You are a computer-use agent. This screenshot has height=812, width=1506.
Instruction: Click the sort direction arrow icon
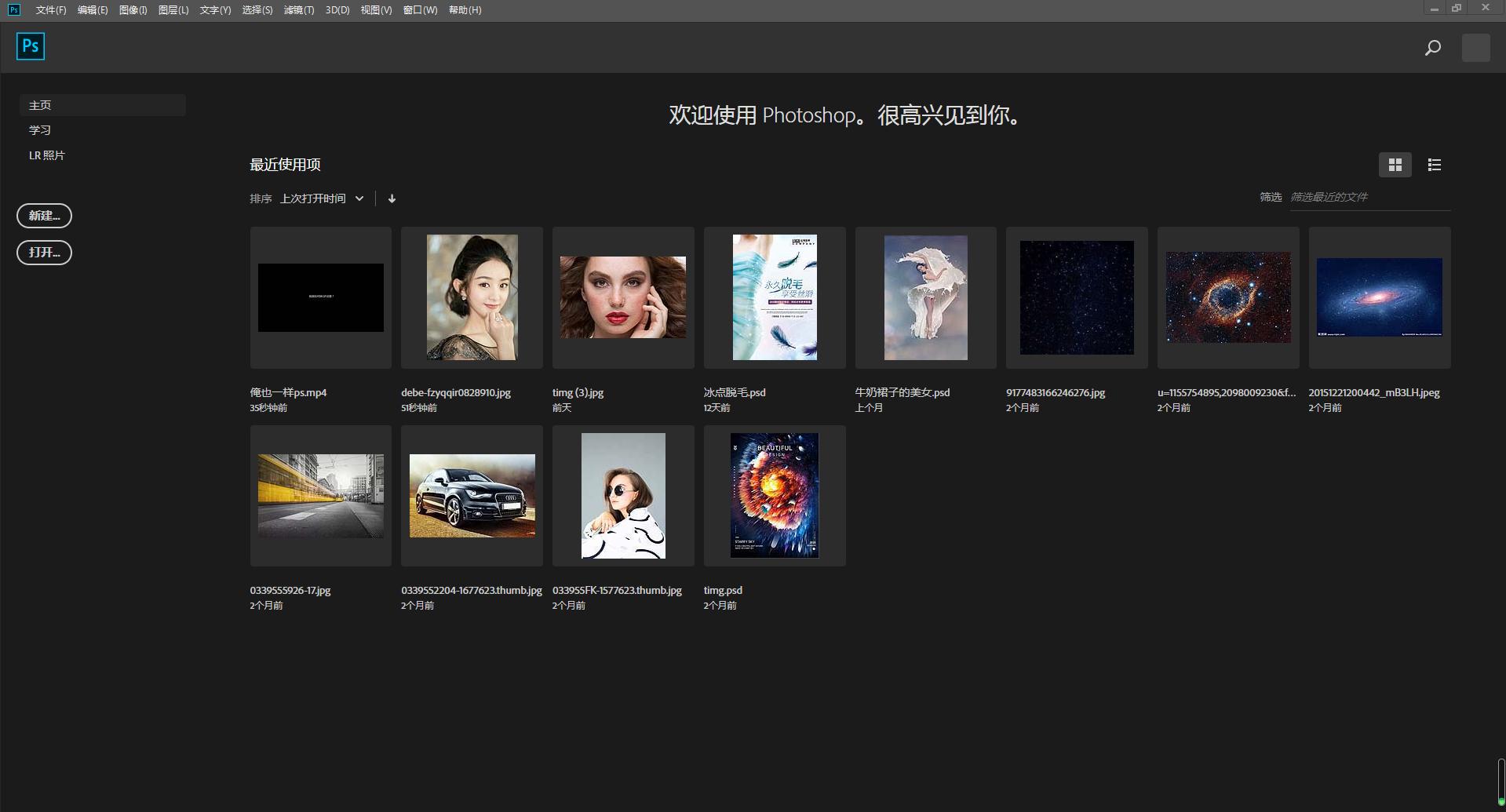coord(392,198)
